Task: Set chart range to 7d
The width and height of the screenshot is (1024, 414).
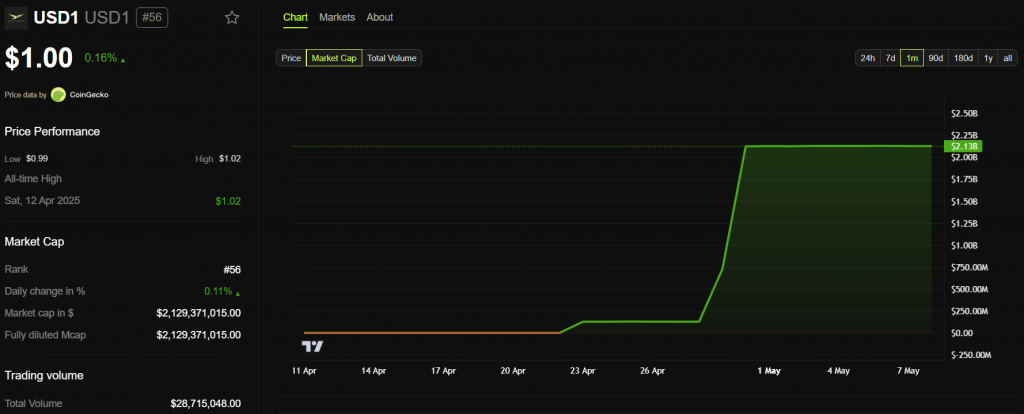Action: (890, 58)
